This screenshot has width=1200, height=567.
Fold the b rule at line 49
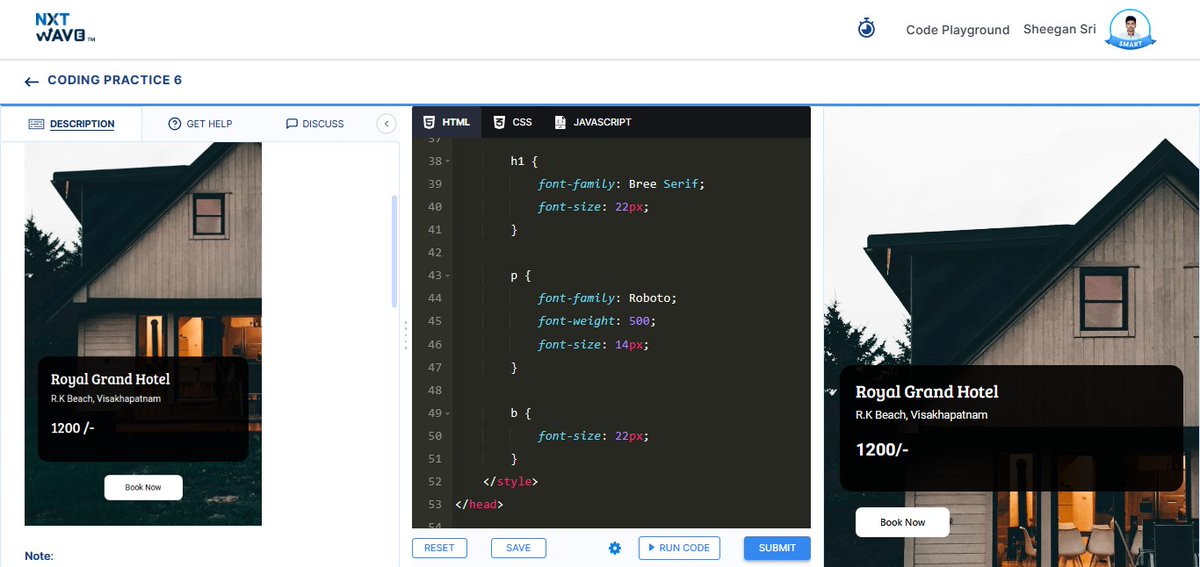(448, 413)
